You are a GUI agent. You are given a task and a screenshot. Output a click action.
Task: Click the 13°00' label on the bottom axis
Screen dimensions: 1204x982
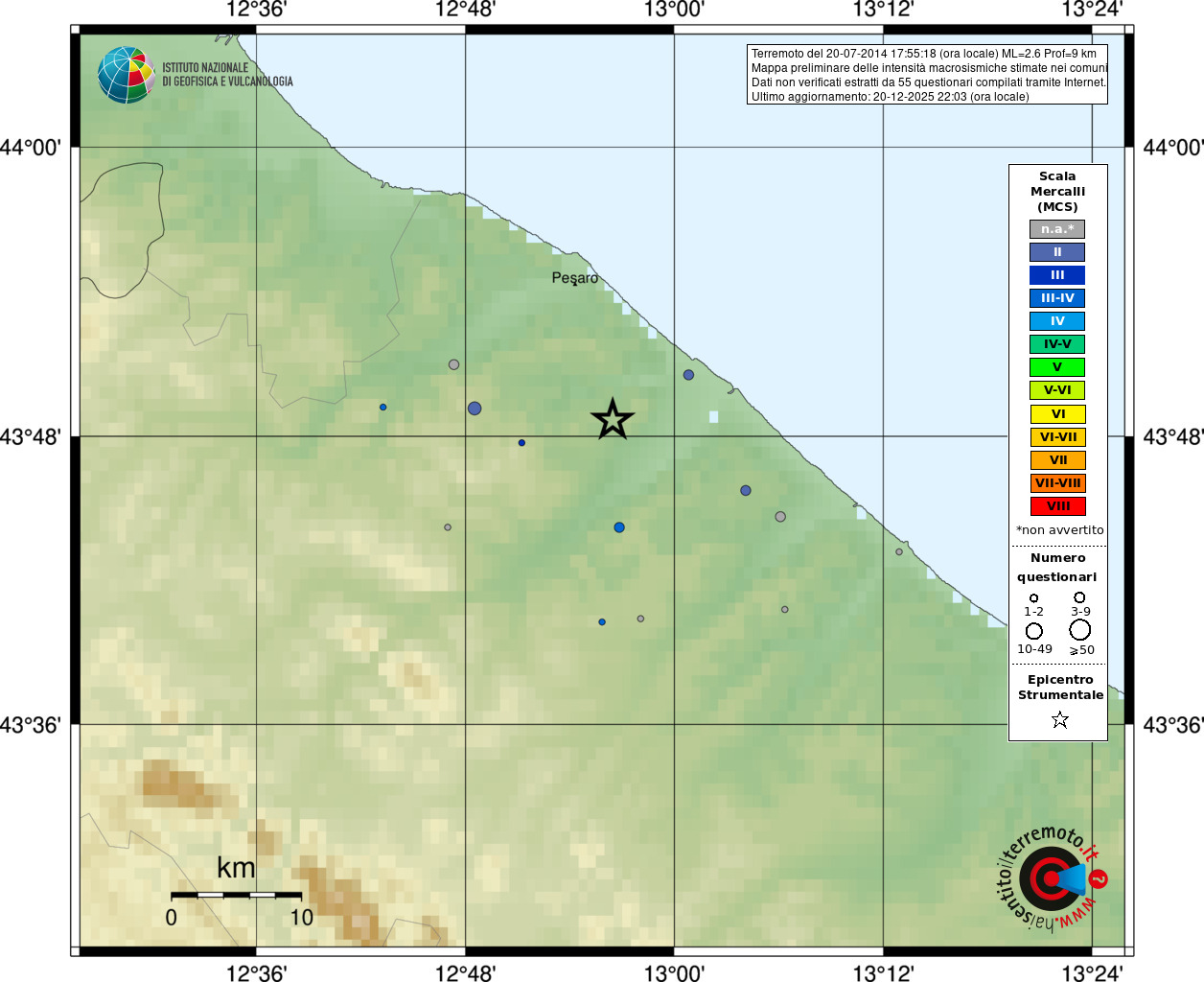tap(674, 972)
